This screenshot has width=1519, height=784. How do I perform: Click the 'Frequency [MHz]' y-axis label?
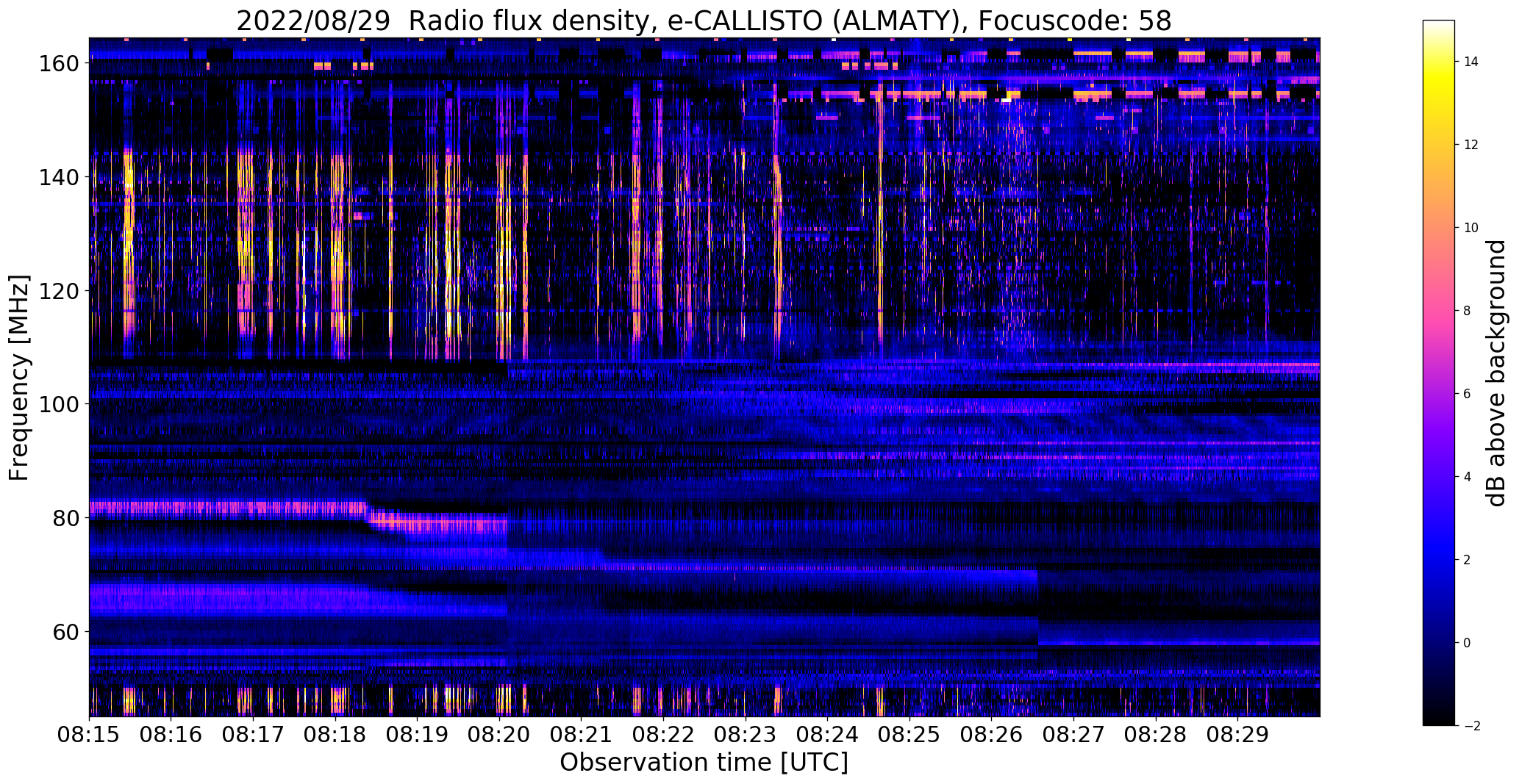coord(19,378)
